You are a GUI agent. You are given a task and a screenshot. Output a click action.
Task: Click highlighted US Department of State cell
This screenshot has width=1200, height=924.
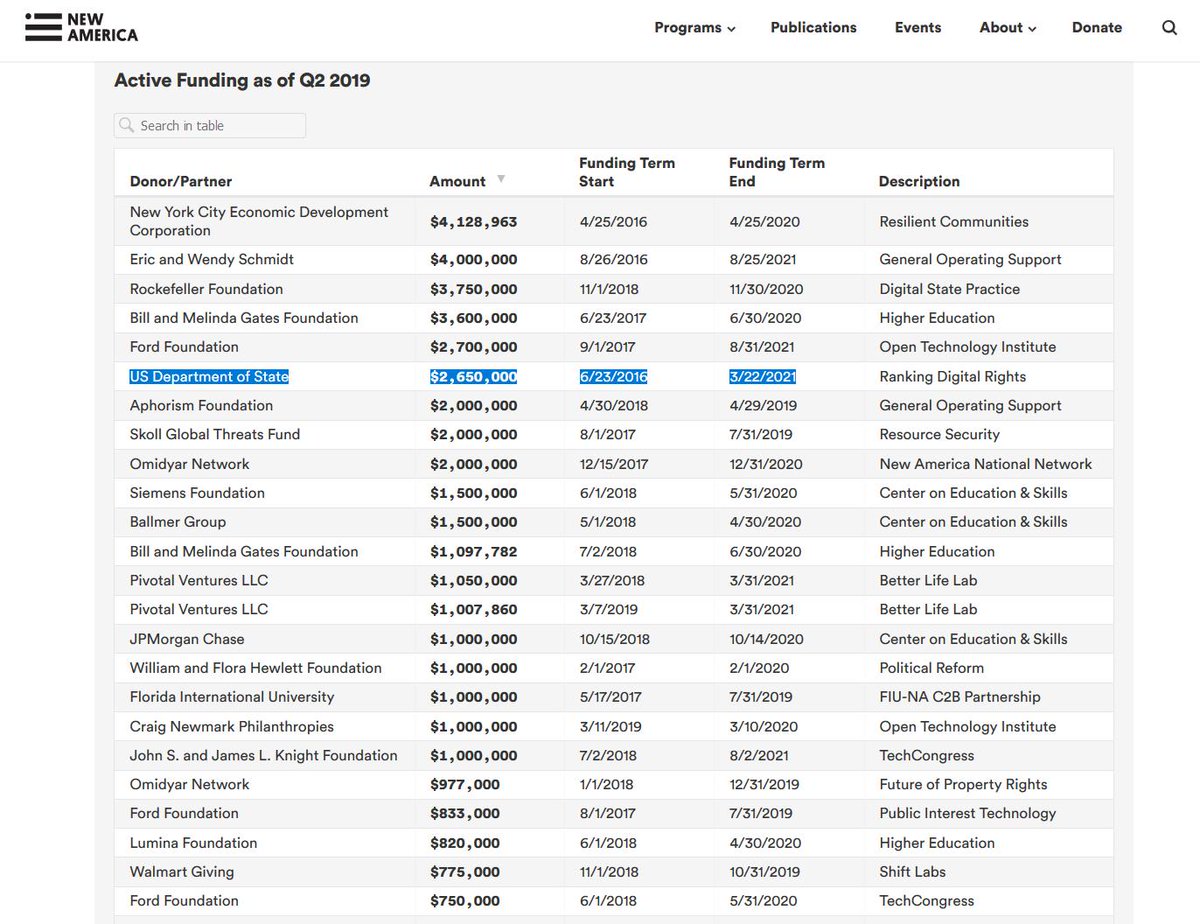[x=209, y=377]
